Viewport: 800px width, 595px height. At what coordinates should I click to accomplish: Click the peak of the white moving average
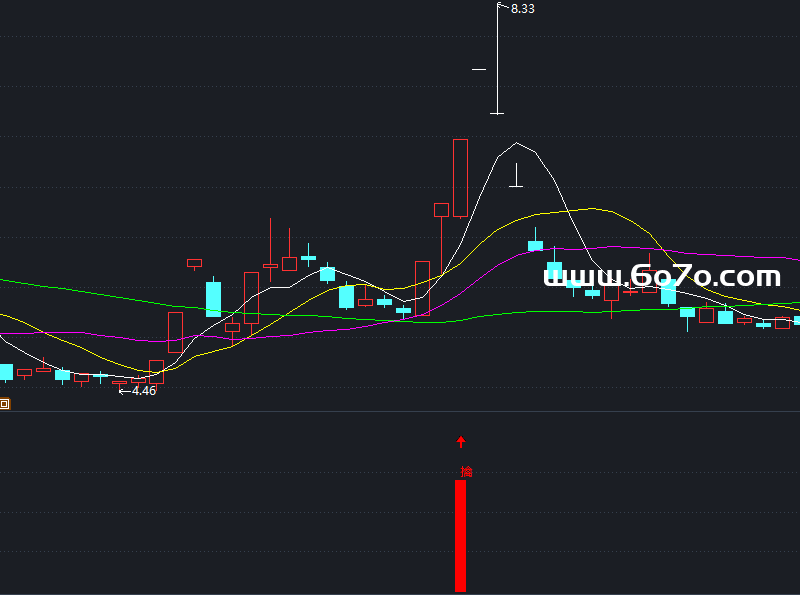(516, 144)
